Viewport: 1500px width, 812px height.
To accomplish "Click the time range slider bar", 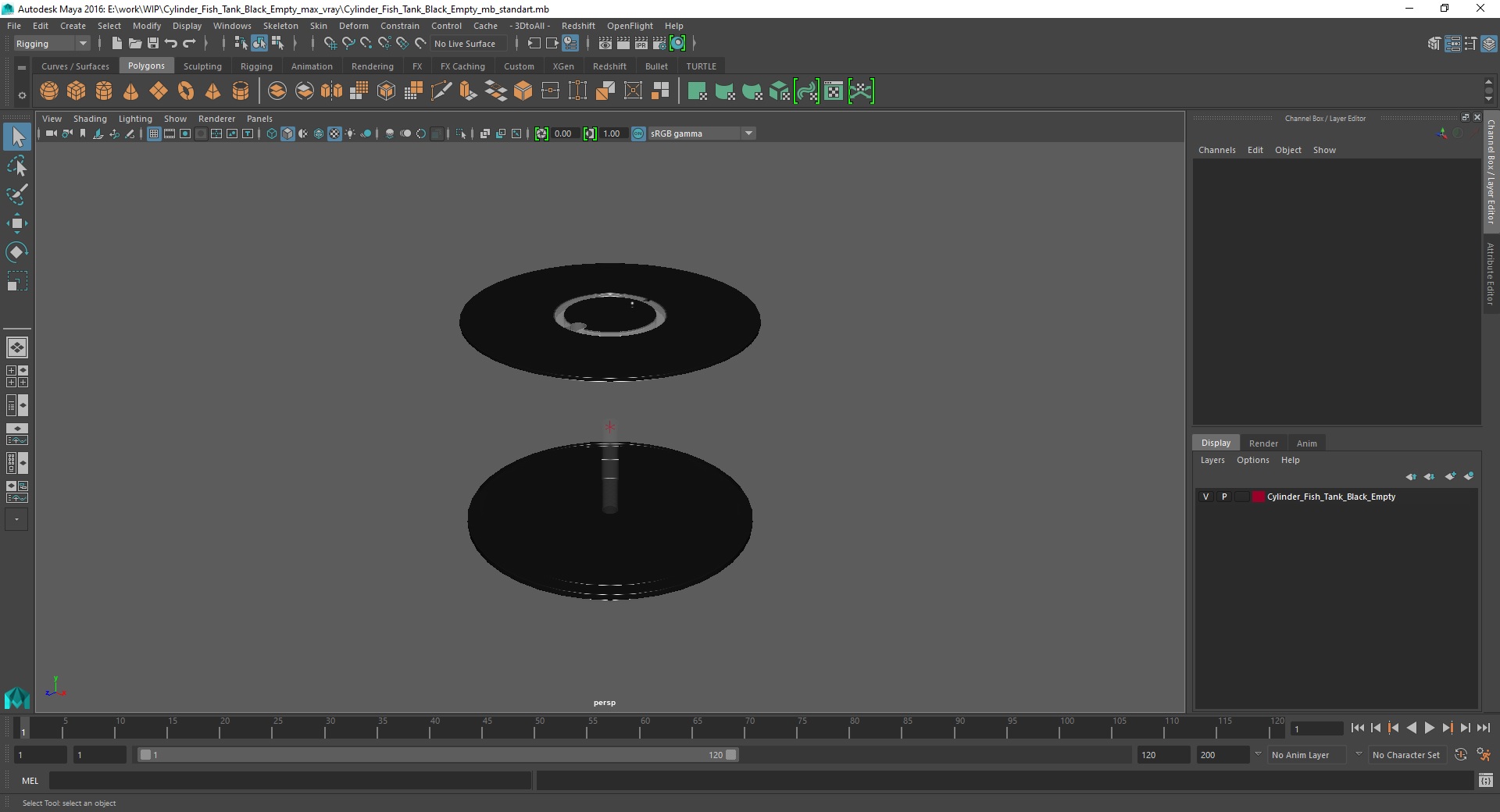I will click(x=437, y=755).
